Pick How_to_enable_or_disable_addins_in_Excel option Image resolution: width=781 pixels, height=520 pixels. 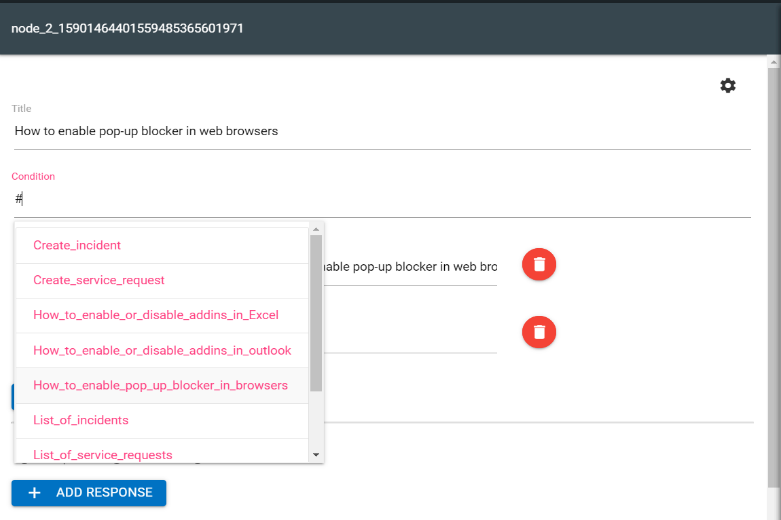click(156, 315)
